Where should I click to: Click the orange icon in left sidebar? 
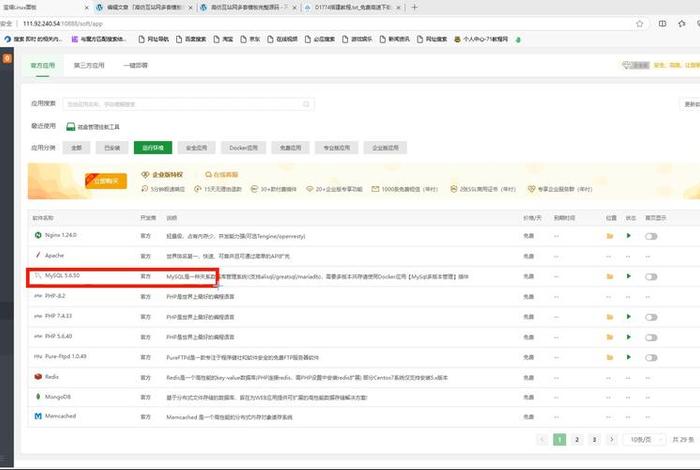(x=7, y=58)
